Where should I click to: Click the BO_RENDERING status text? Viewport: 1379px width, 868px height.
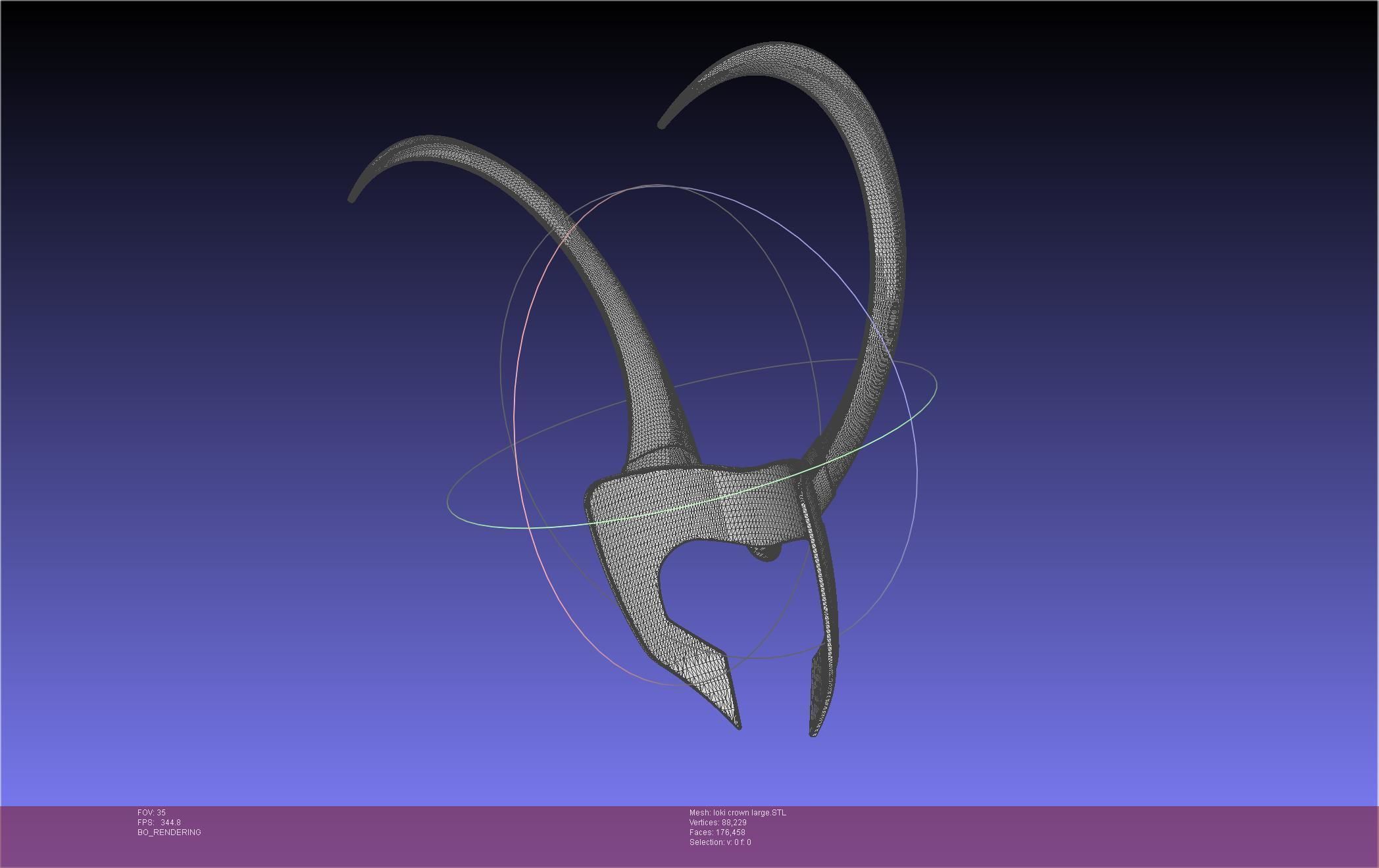click(x=169, y=832)
